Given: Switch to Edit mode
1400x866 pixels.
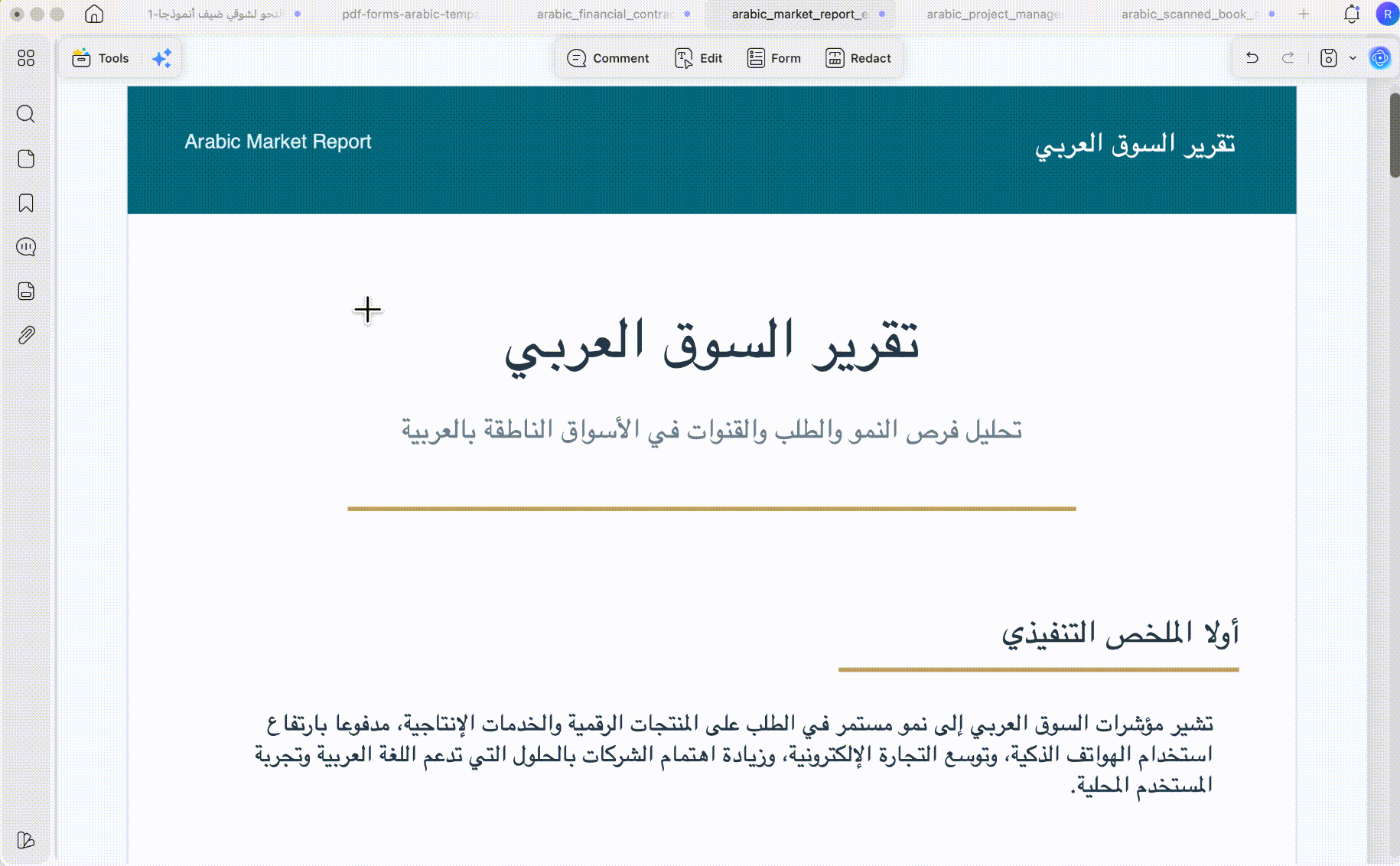Looking at the screenshot, I should [x=698, y=58].
